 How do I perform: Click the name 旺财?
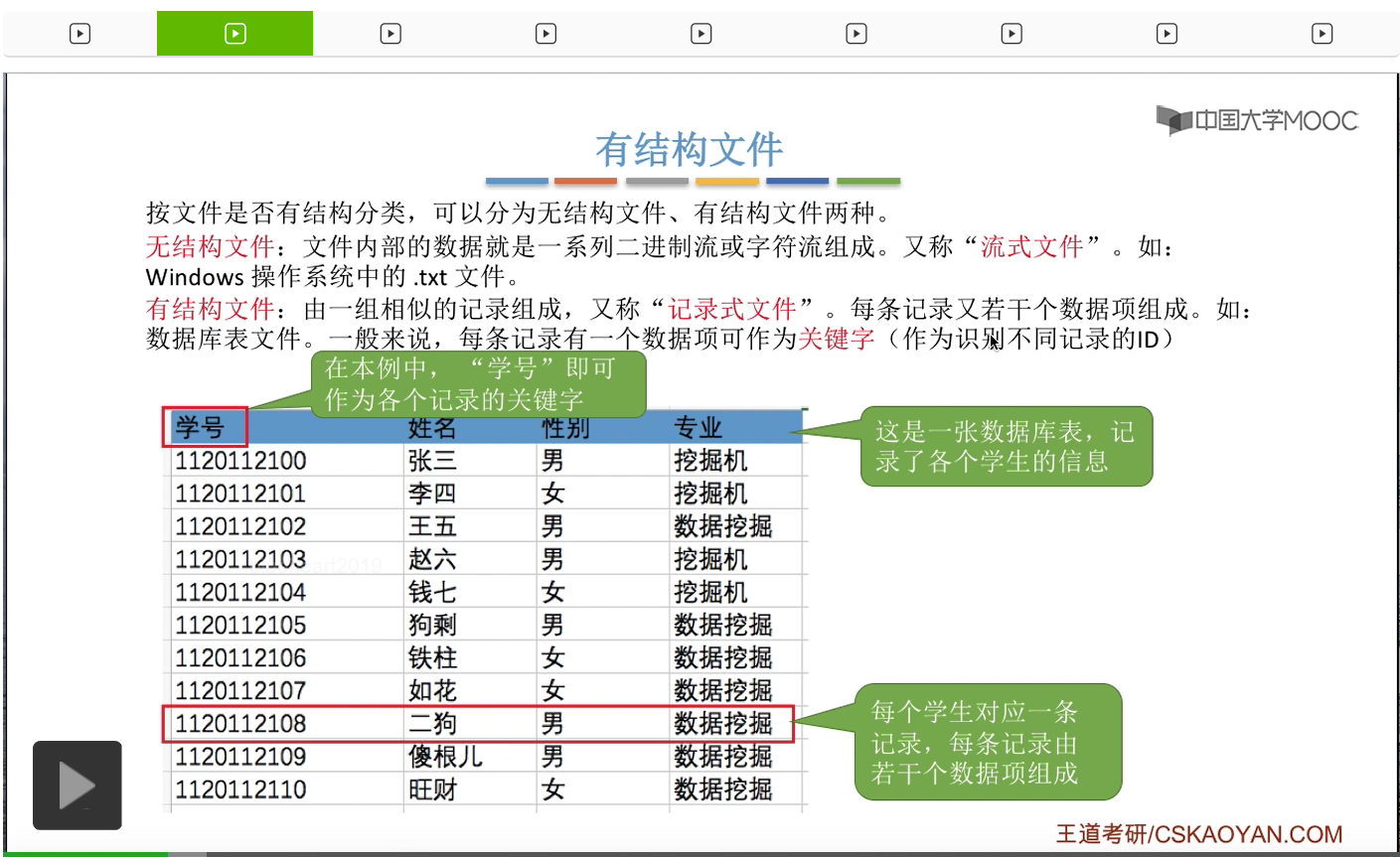(432, 788)
